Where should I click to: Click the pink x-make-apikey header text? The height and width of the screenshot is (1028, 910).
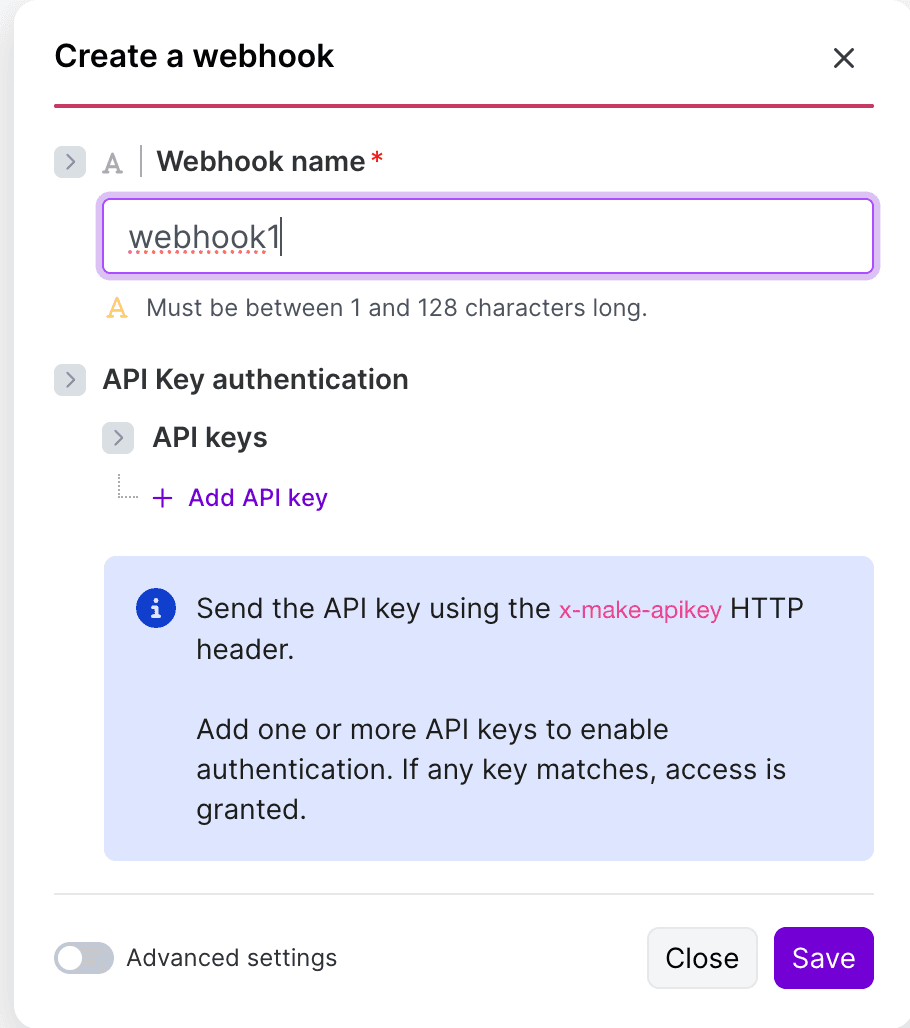pos(640,610)
